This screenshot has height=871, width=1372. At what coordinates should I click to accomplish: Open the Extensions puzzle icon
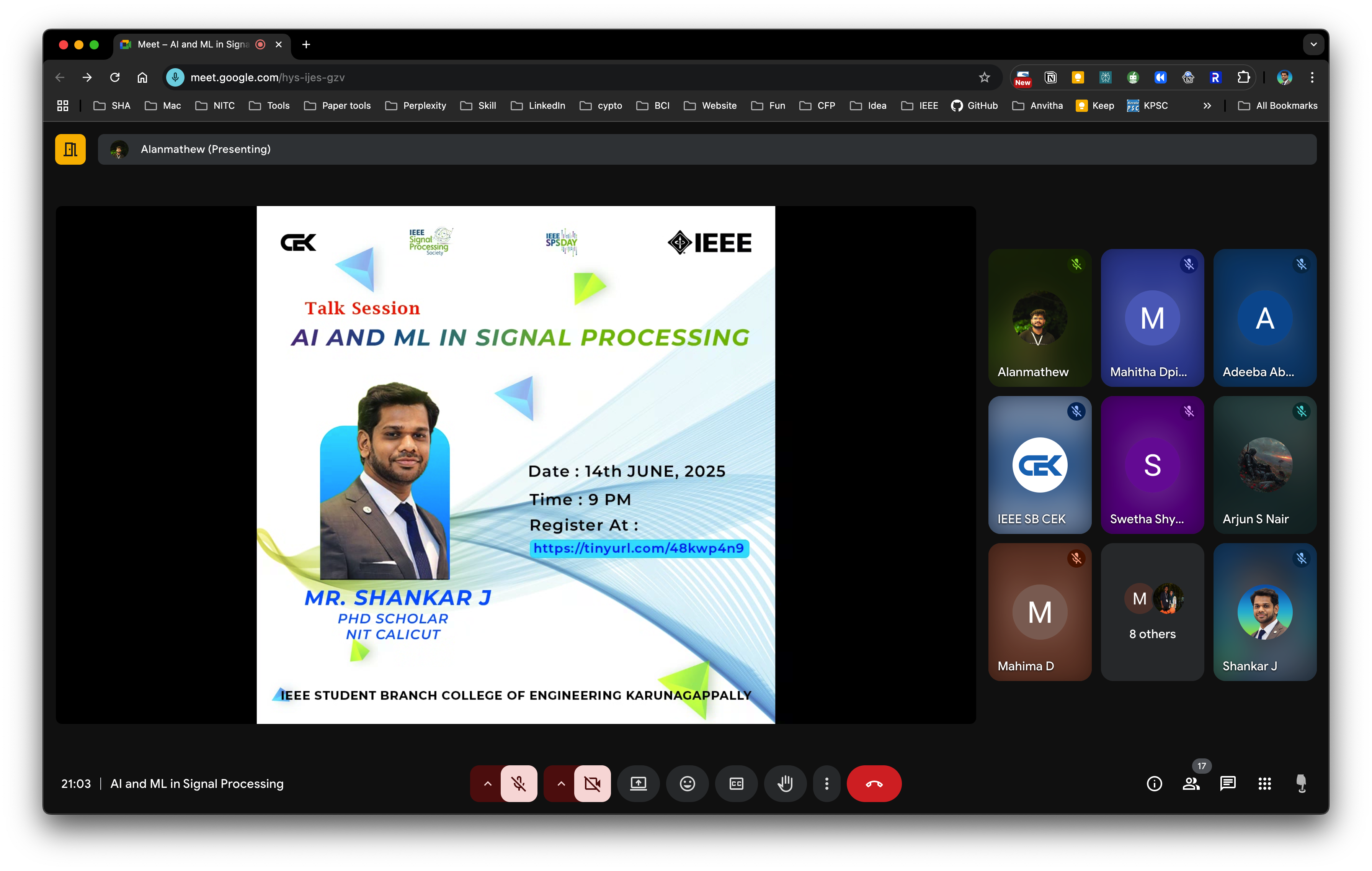click(x=1243, y=77)
